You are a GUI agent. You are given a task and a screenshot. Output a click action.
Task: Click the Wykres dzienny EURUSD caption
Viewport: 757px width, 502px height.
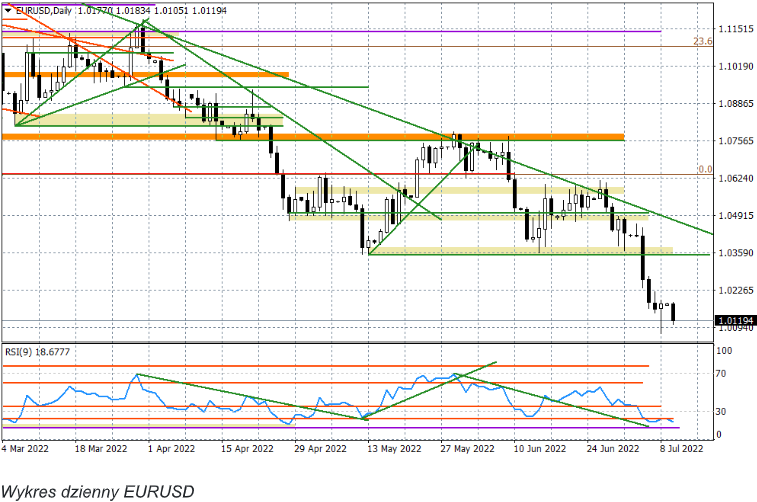[x=96, y=490]
